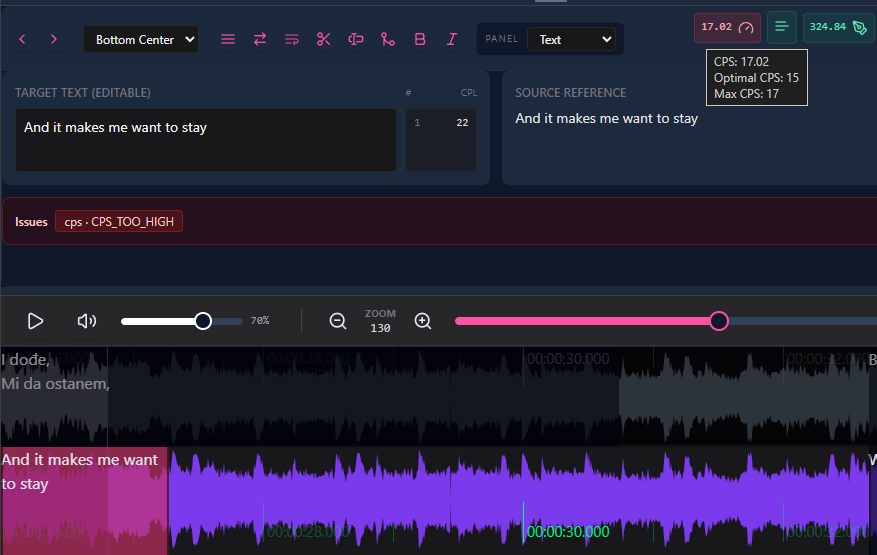Zoom out the timeline
Viewport: 877px width, 555px height.
[x=338, y=321]
